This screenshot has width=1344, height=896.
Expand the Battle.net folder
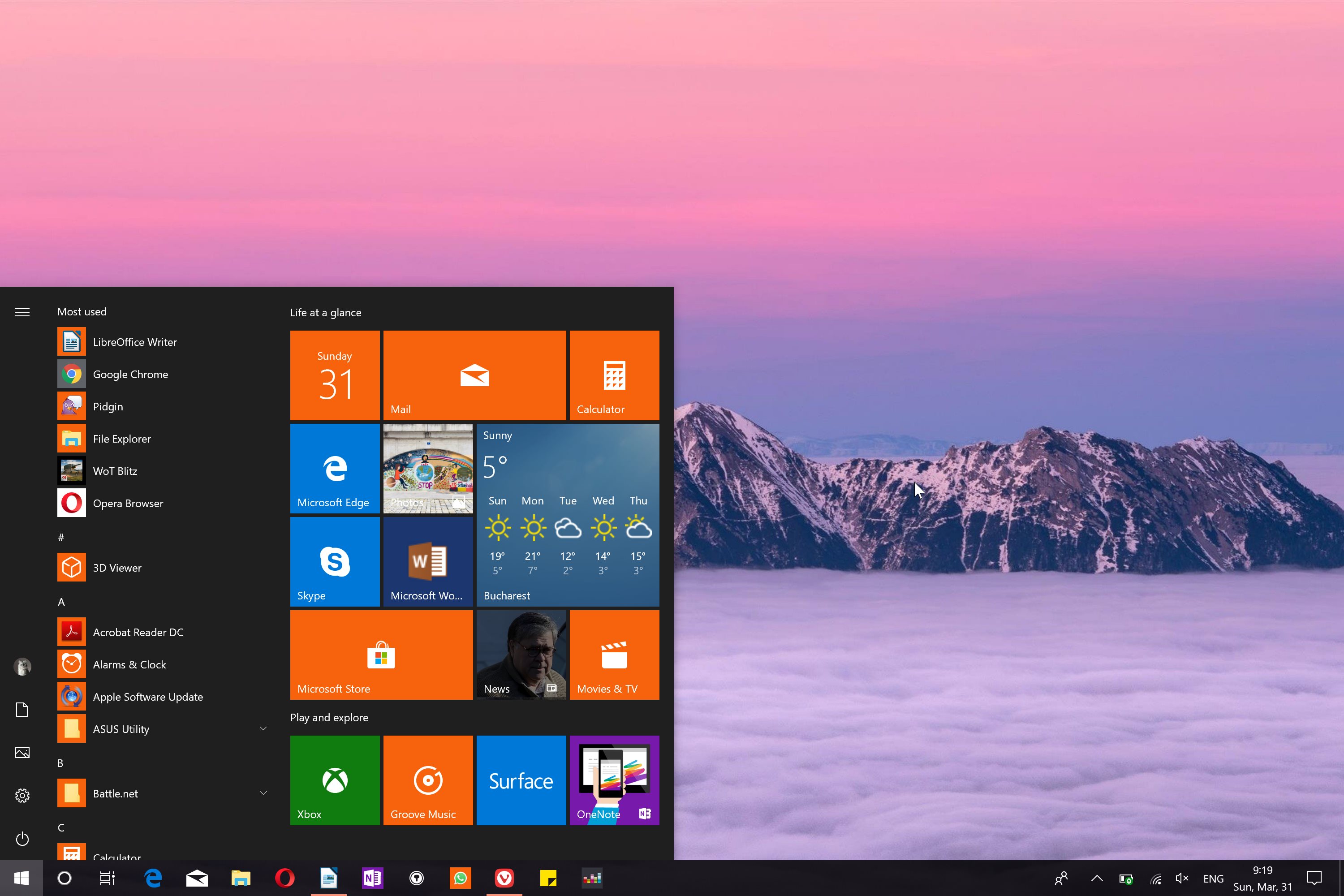tap(263, 793)
